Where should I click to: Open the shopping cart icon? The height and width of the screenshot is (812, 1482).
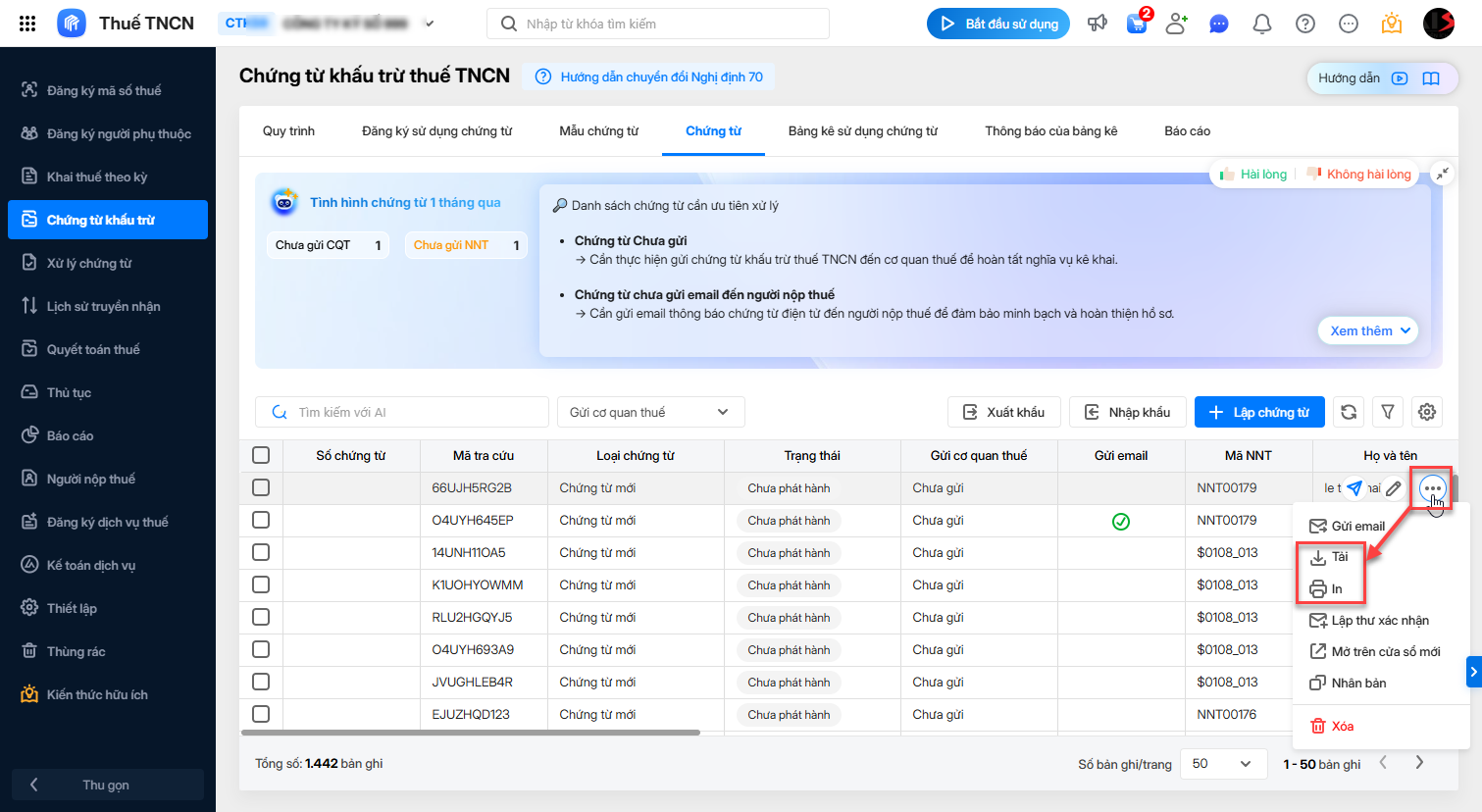(x=1137, y=24)
